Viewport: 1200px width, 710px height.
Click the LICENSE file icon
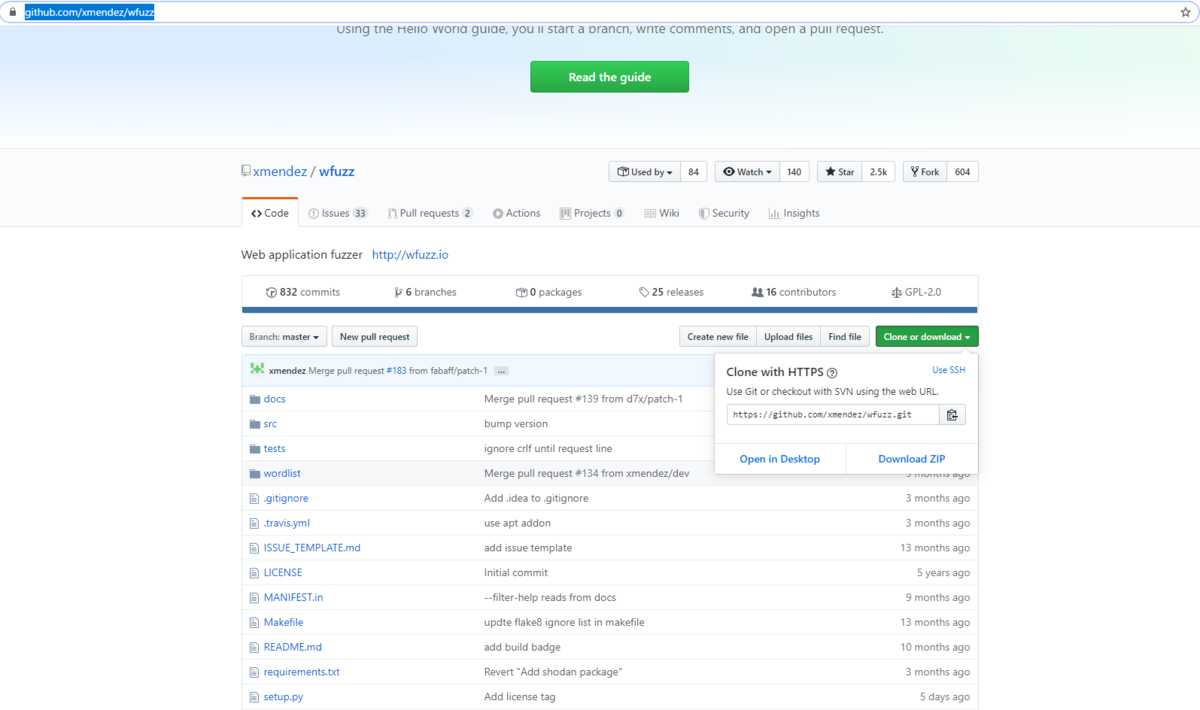point(254,573)
